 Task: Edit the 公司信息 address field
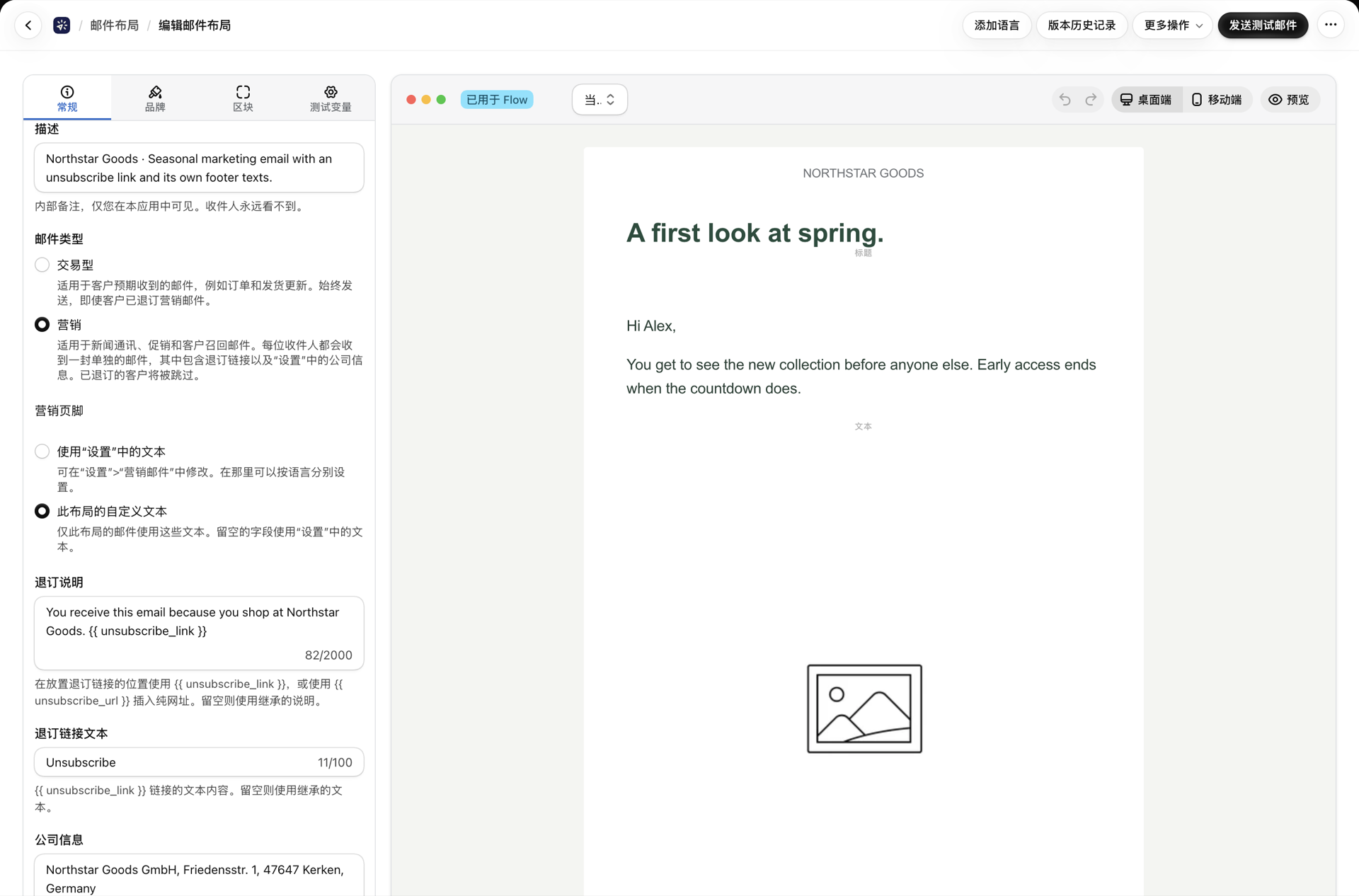199,875
